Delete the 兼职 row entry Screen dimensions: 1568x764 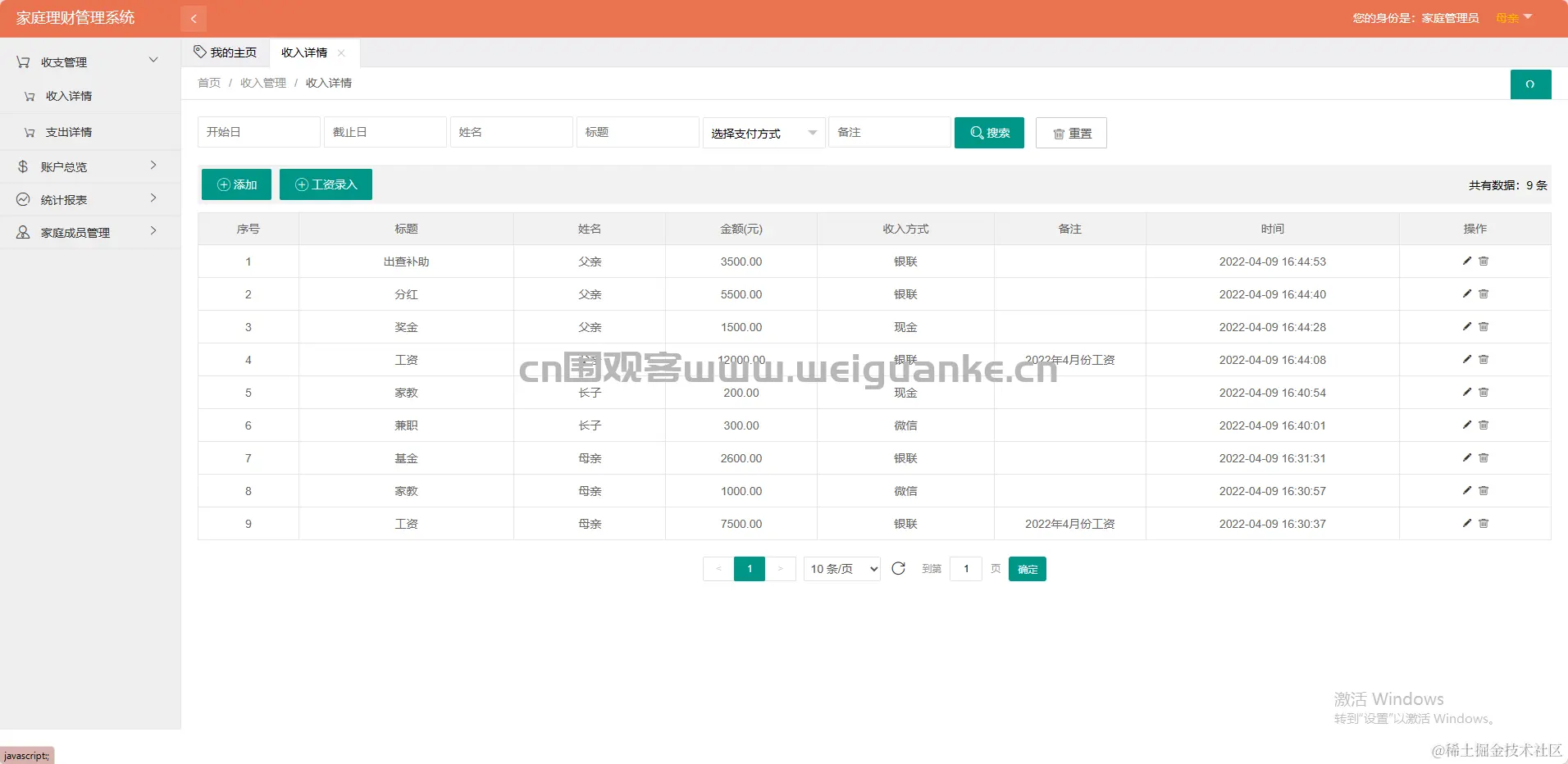click(1484, 425)
